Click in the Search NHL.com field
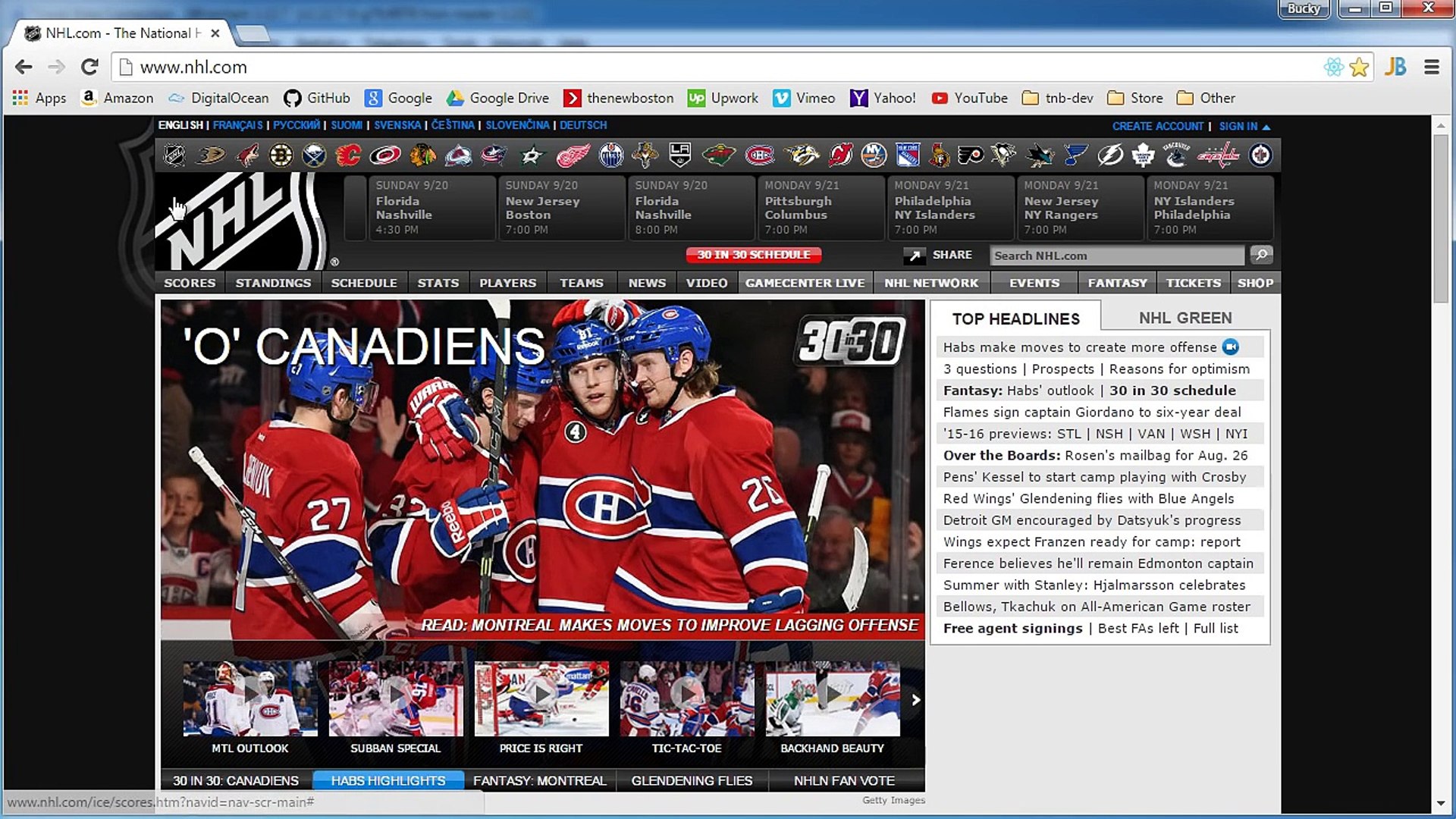 [1116, 256]
